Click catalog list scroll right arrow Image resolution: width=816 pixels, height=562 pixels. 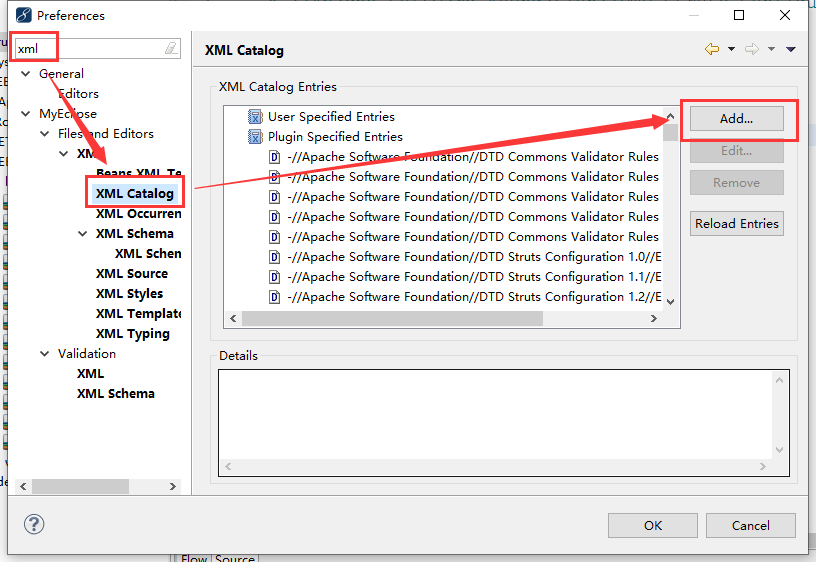pos(654,318)
